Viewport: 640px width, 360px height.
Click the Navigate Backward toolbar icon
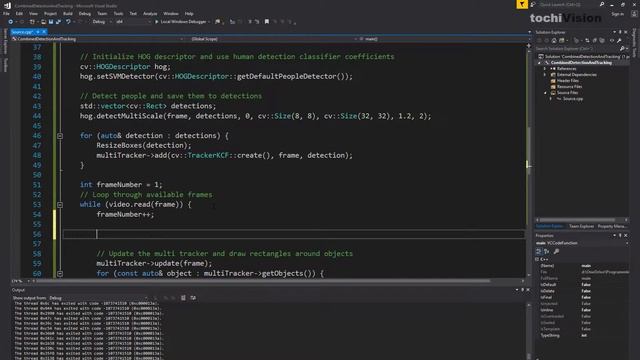tap(11, 22)
